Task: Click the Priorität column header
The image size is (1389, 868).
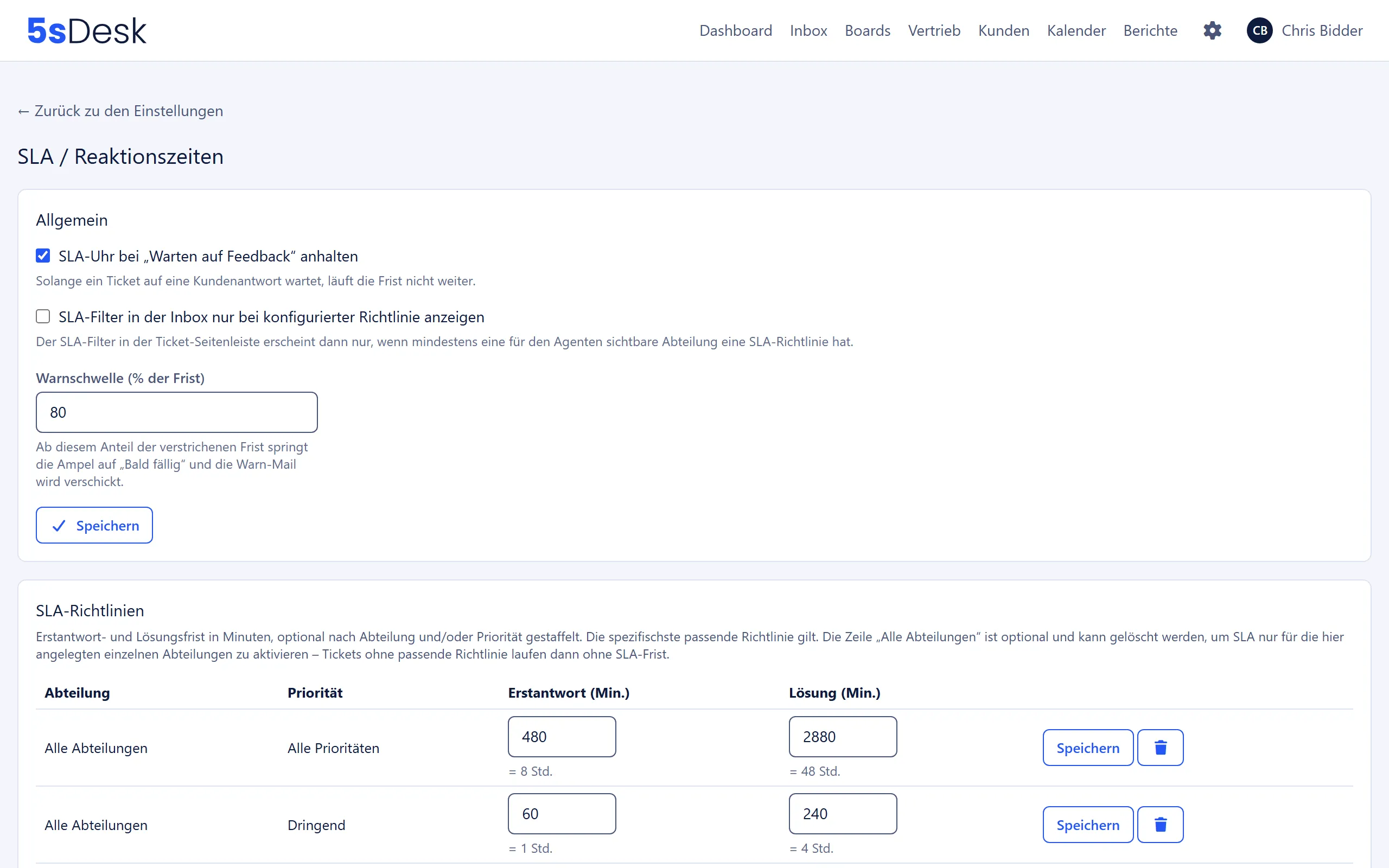Action: point(315,692)
